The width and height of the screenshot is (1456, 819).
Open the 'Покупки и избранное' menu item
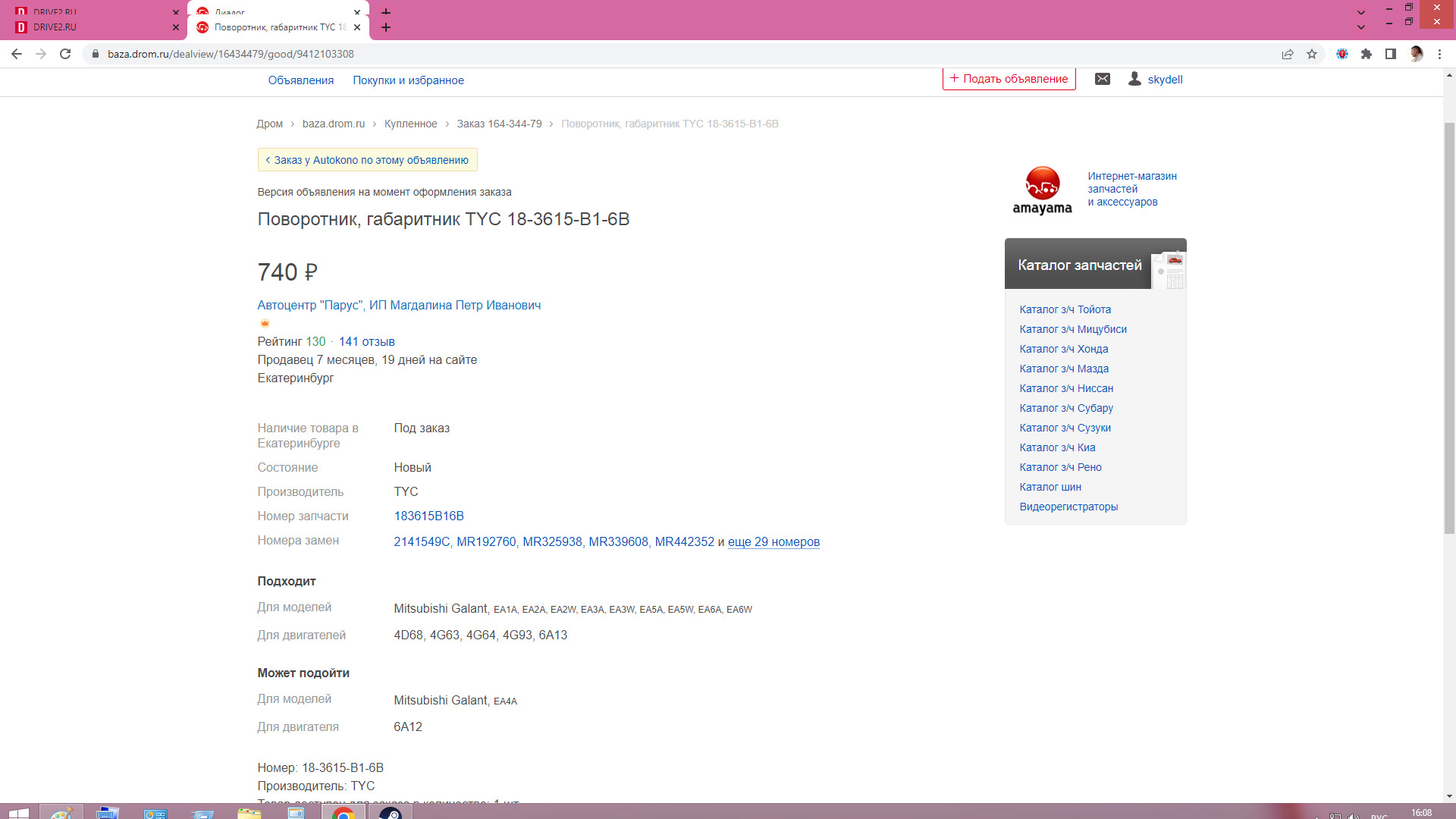[408, 80]
